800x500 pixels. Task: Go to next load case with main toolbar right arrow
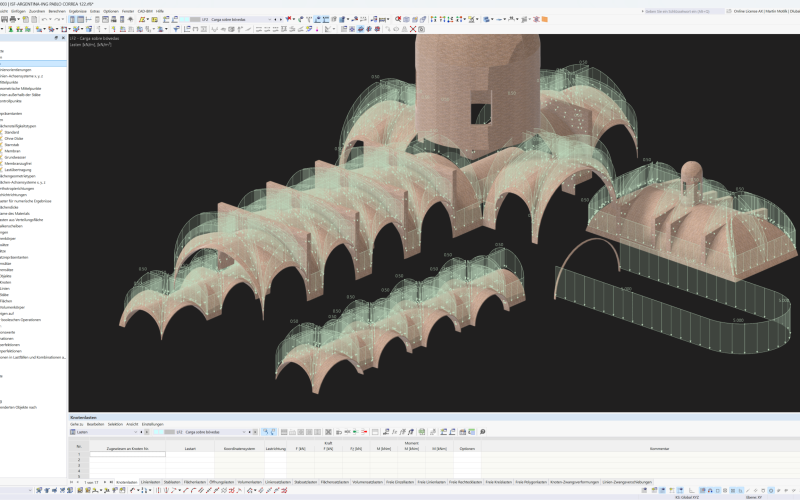coord(281,19)
